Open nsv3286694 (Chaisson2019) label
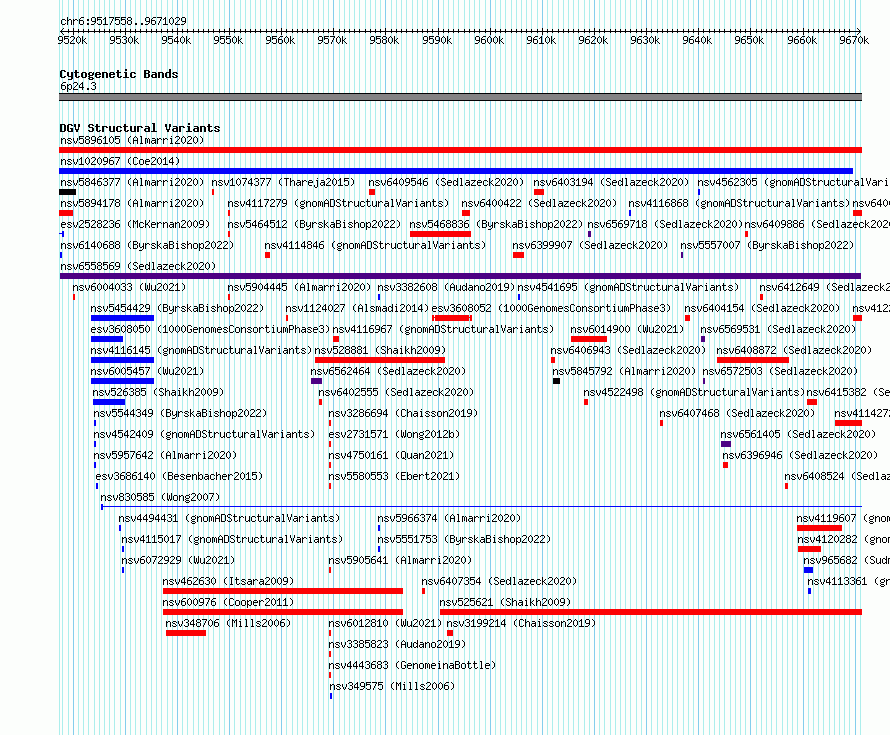Image resolution: width=890 pixels, height=735 pixels. coord(403,413)
